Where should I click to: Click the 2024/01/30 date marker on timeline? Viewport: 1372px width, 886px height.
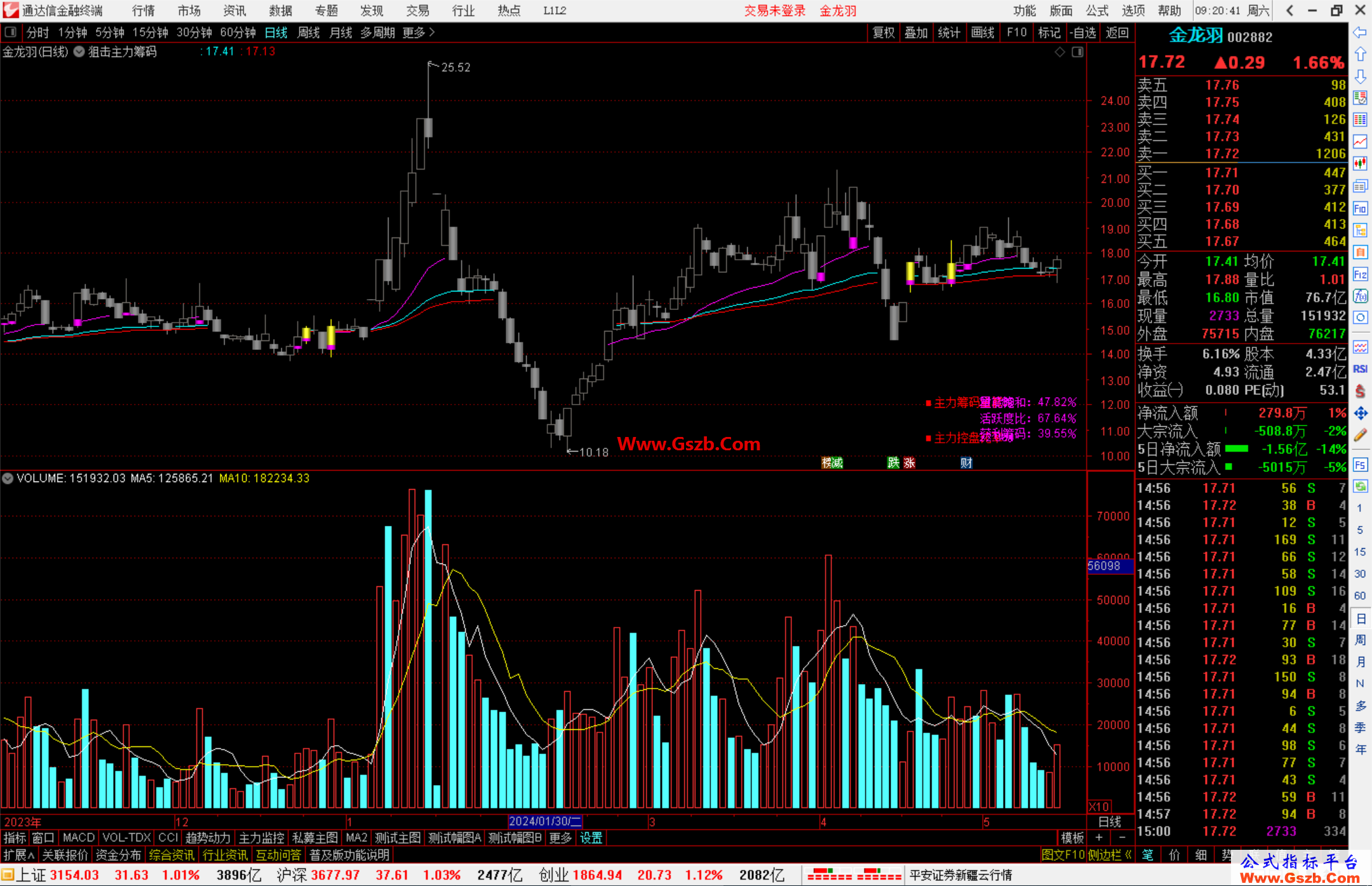[x=546, y=822]
